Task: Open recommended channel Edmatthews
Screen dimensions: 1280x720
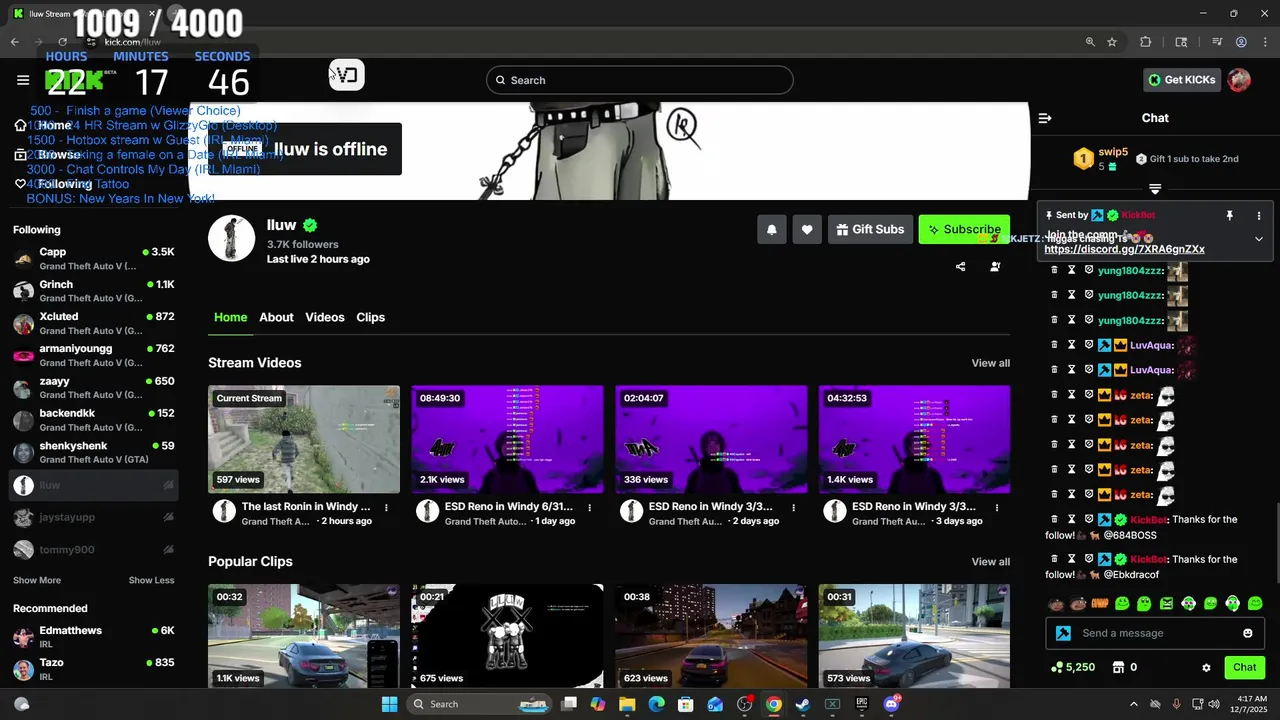Action: pos(94,637)
